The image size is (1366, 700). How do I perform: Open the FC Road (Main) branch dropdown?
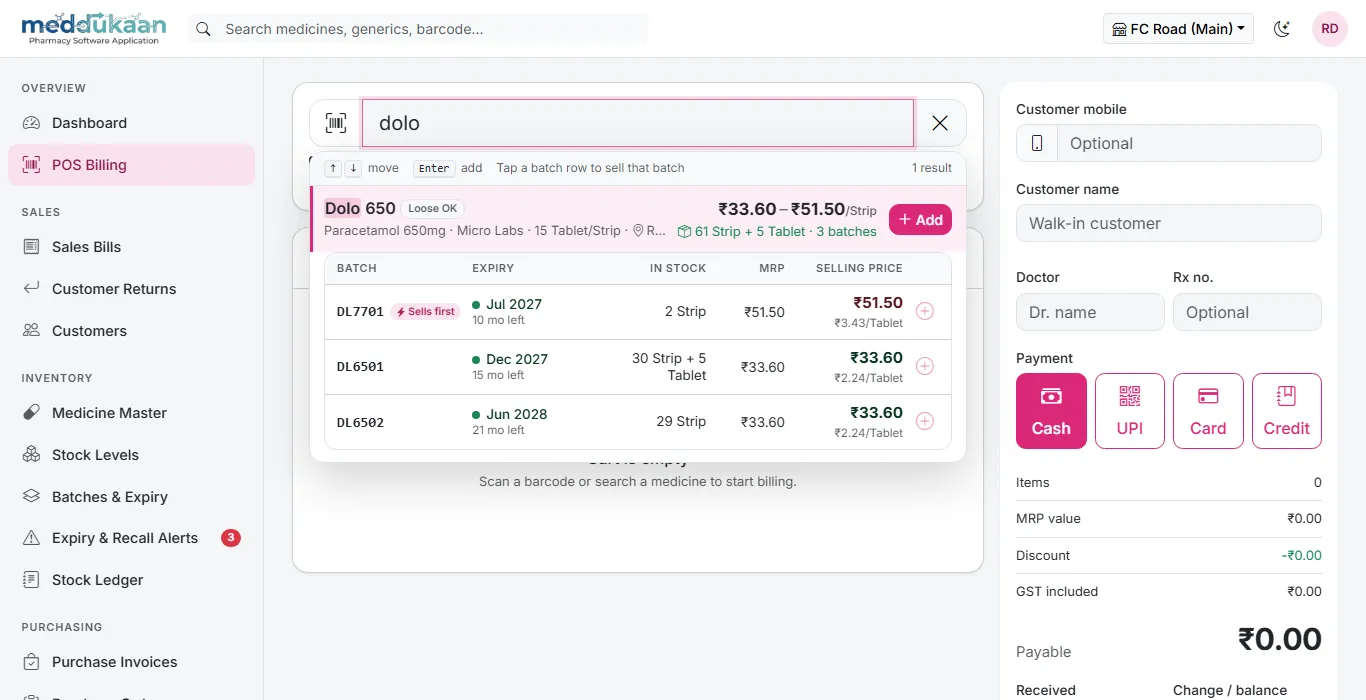1178,29
